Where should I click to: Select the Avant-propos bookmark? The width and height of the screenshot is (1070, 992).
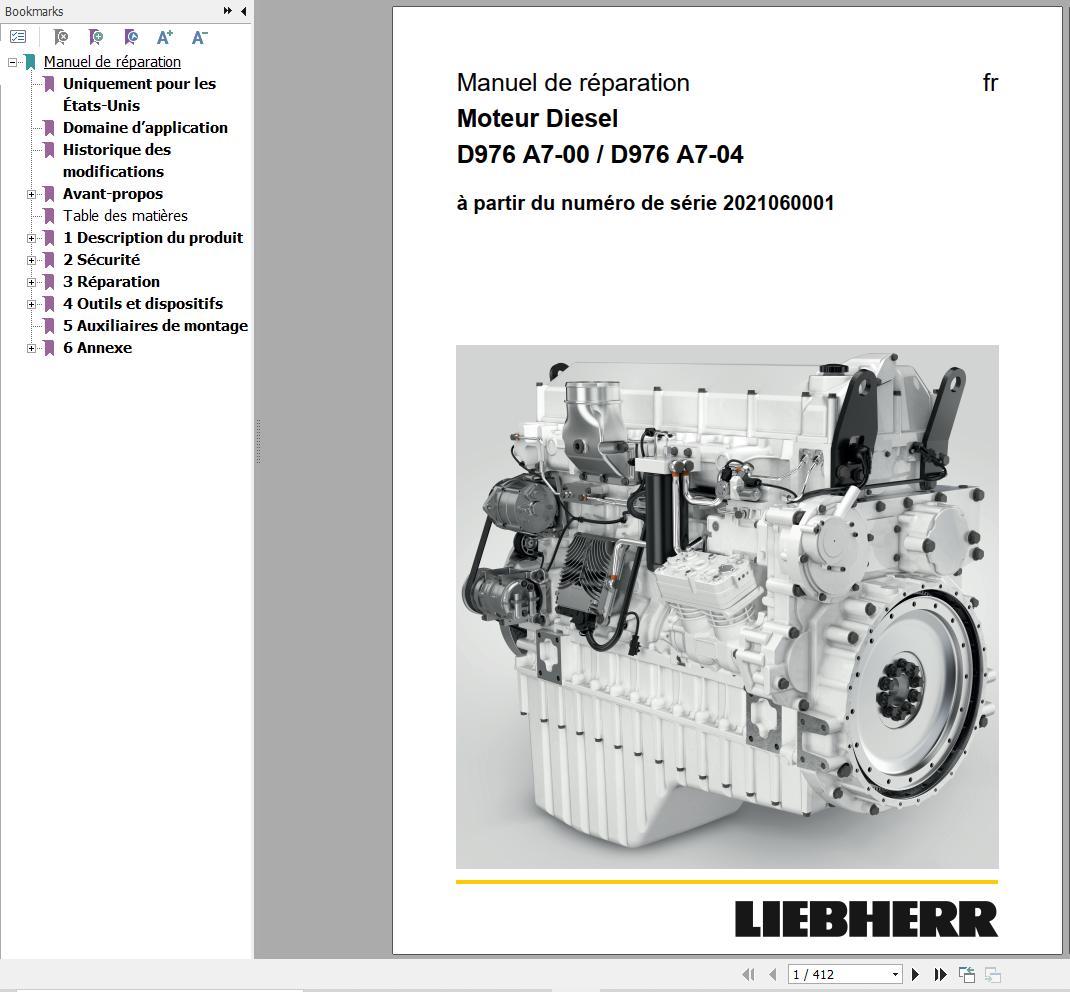click(x=113, y=194)
